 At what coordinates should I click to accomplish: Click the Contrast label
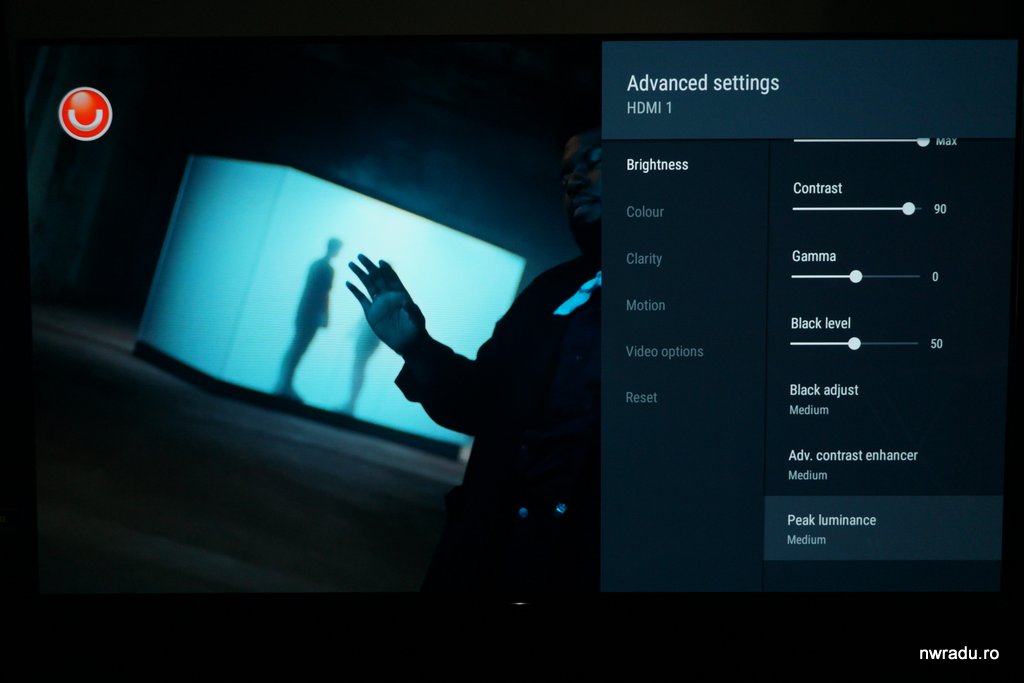817,188
